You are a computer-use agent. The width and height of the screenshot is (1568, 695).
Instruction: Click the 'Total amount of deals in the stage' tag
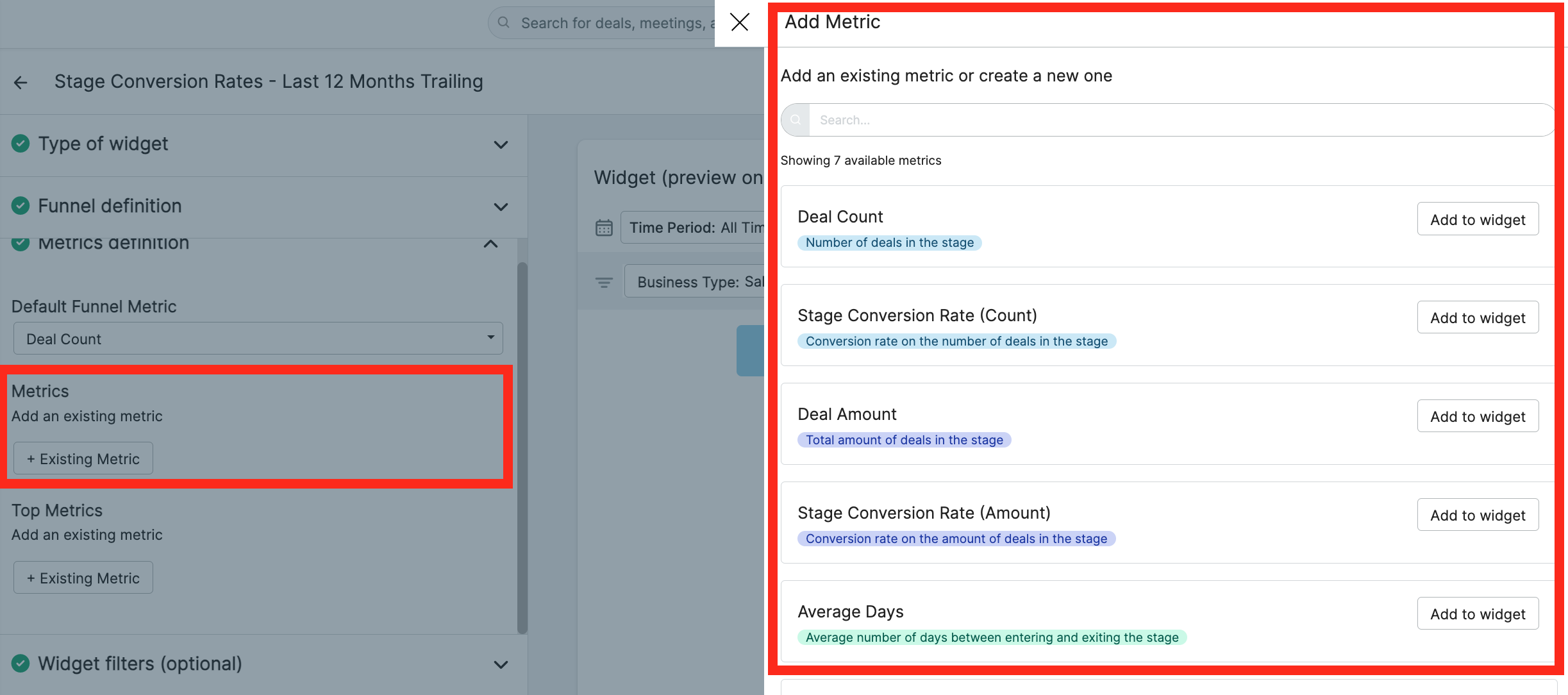coord(905,440)
